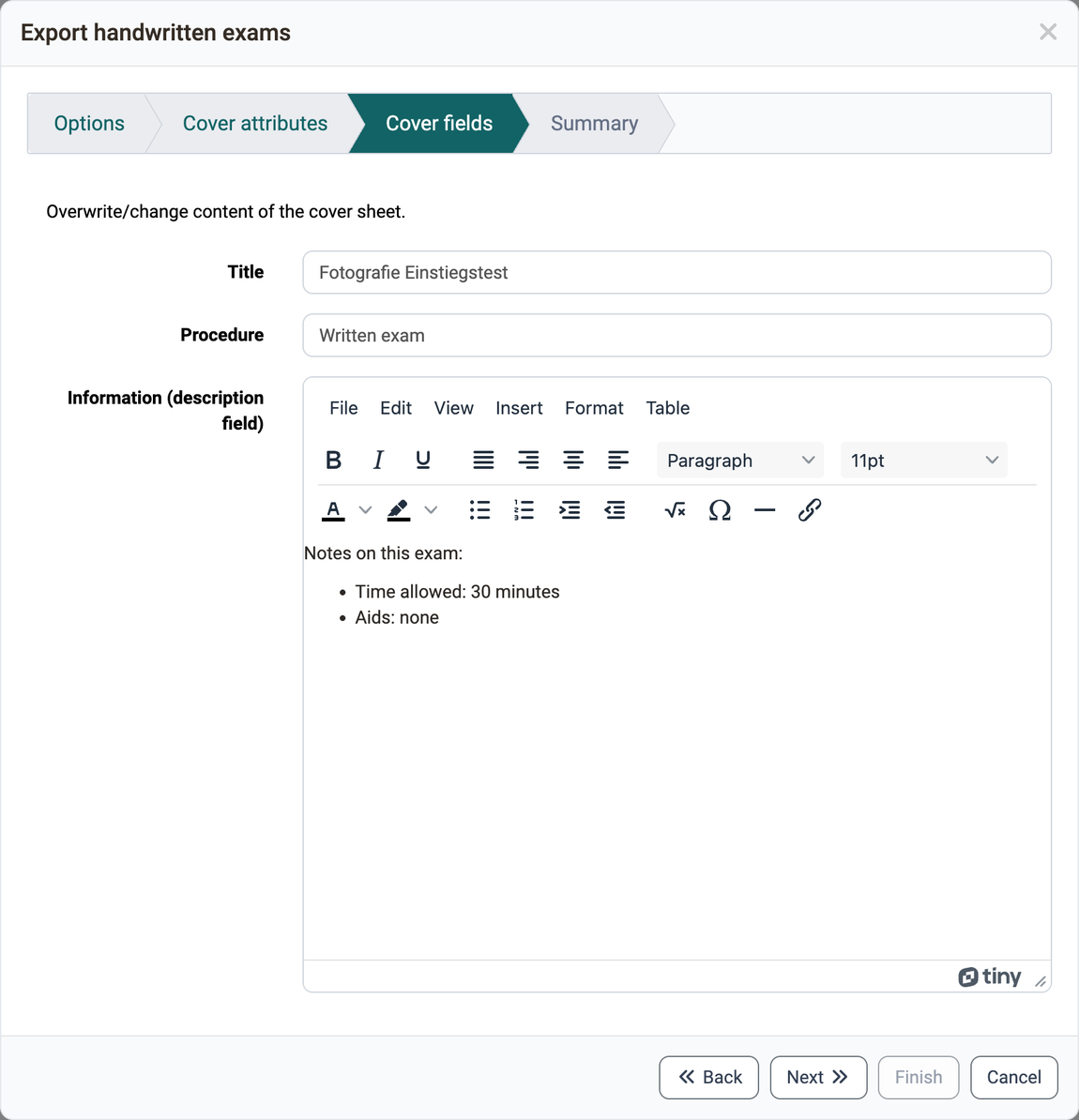Go to the Options wizard step
1079x1120 pixels.
tap(89, 123)
